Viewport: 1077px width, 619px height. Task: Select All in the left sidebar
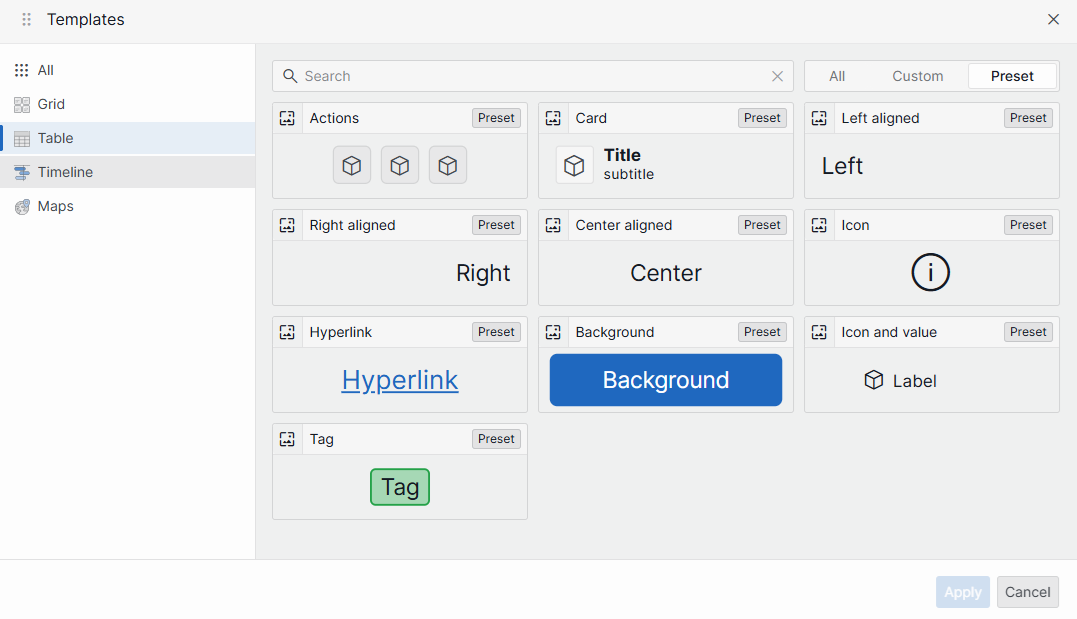click(x=45, y=70)
